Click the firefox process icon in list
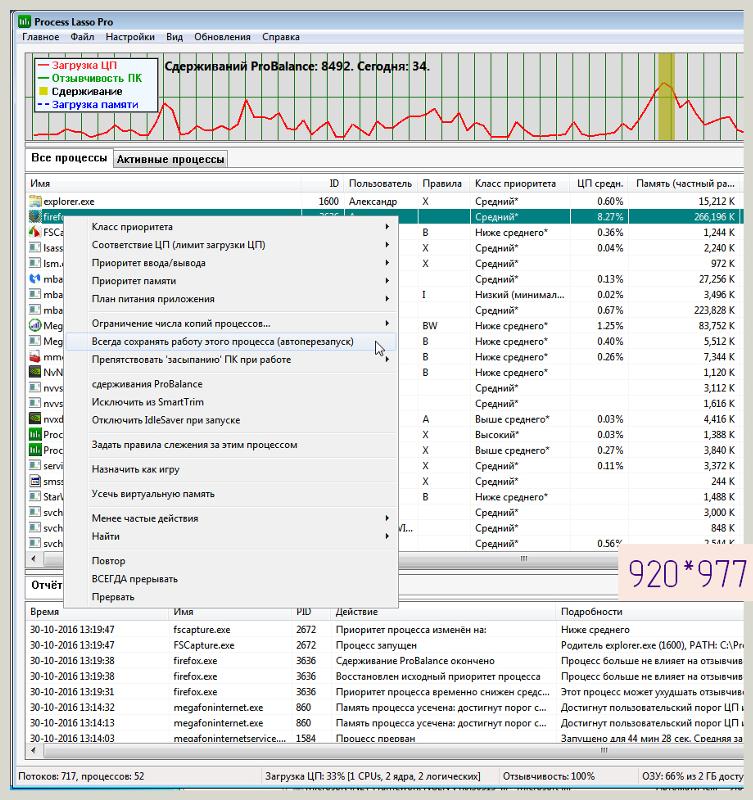This screenshot has height=800, width=753. tap(35, 217)
